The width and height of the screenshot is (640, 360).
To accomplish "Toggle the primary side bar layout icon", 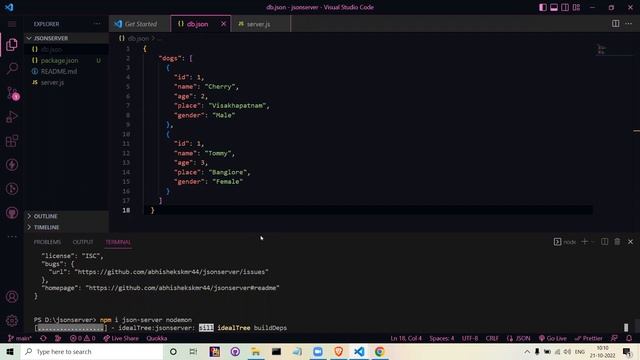I will pos(543,7).
